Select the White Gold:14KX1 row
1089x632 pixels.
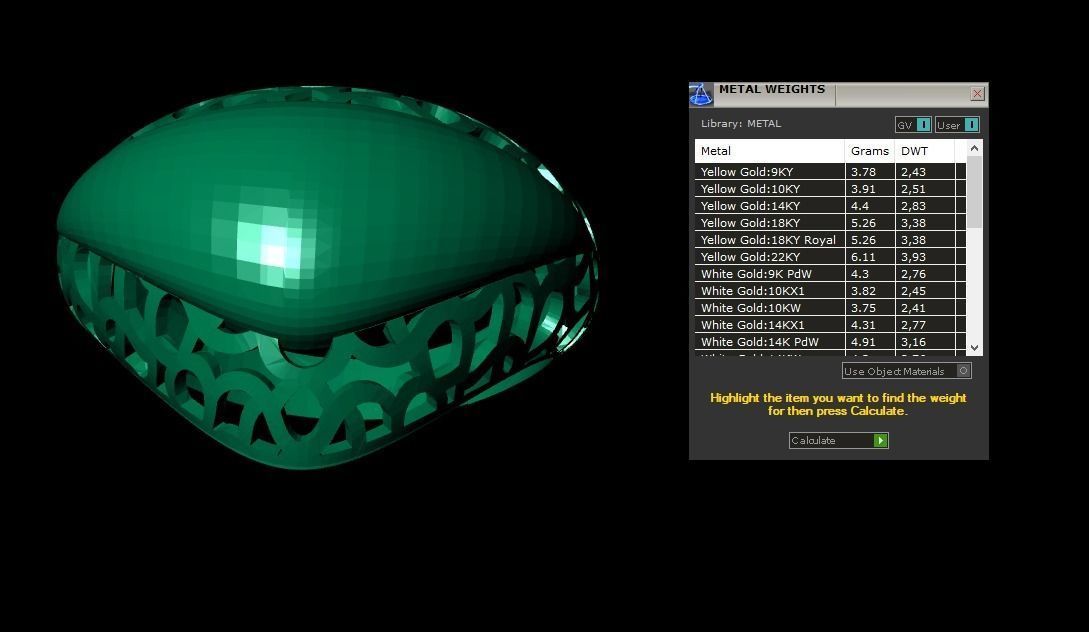click(x=830, y=325)
